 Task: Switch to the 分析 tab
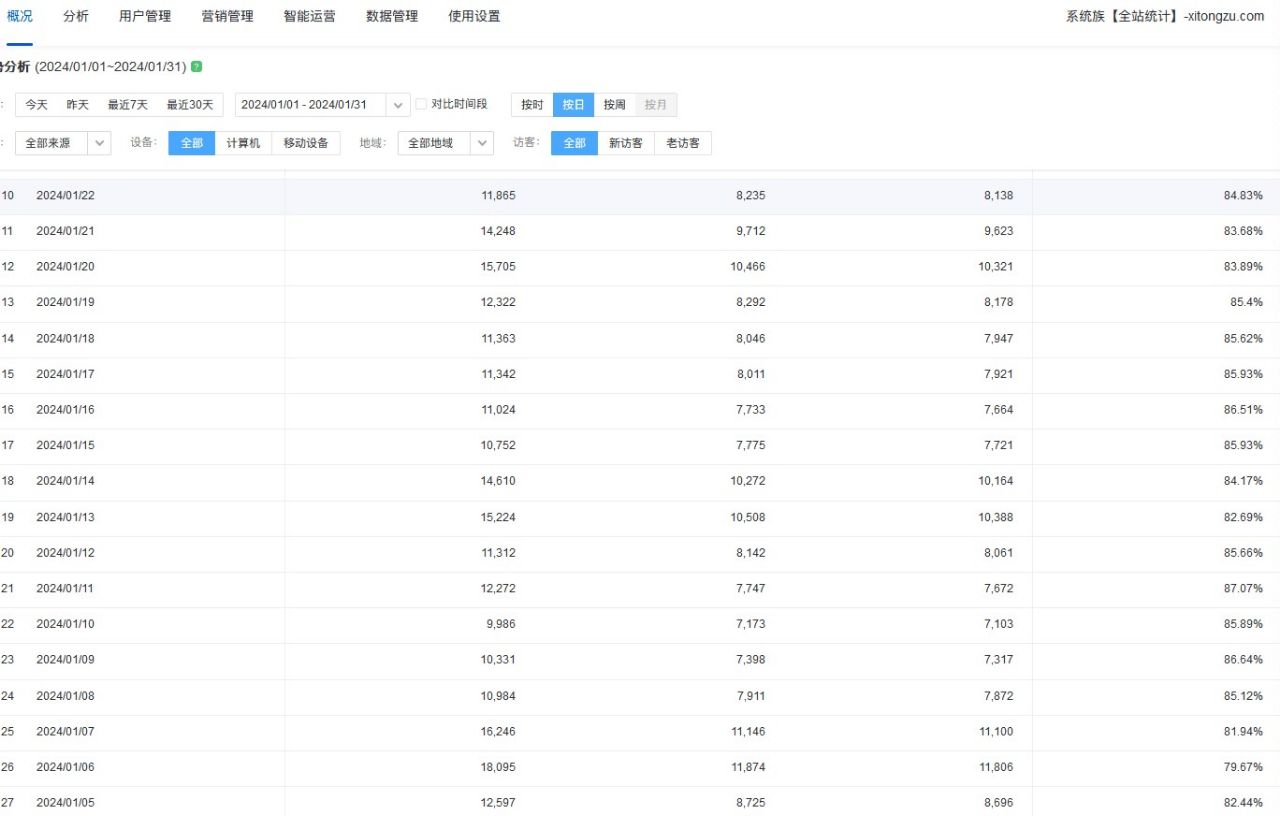(76, 16)
